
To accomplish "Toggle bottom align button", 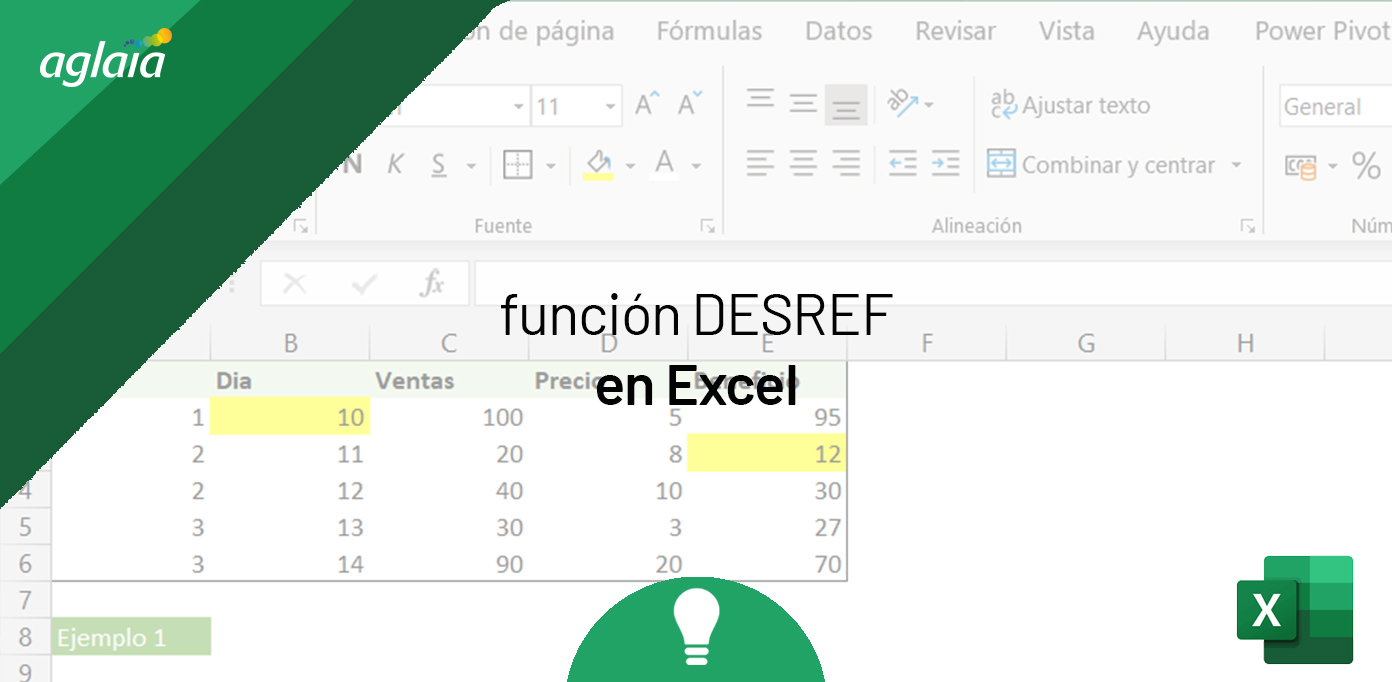I will (x=846, y=104).
